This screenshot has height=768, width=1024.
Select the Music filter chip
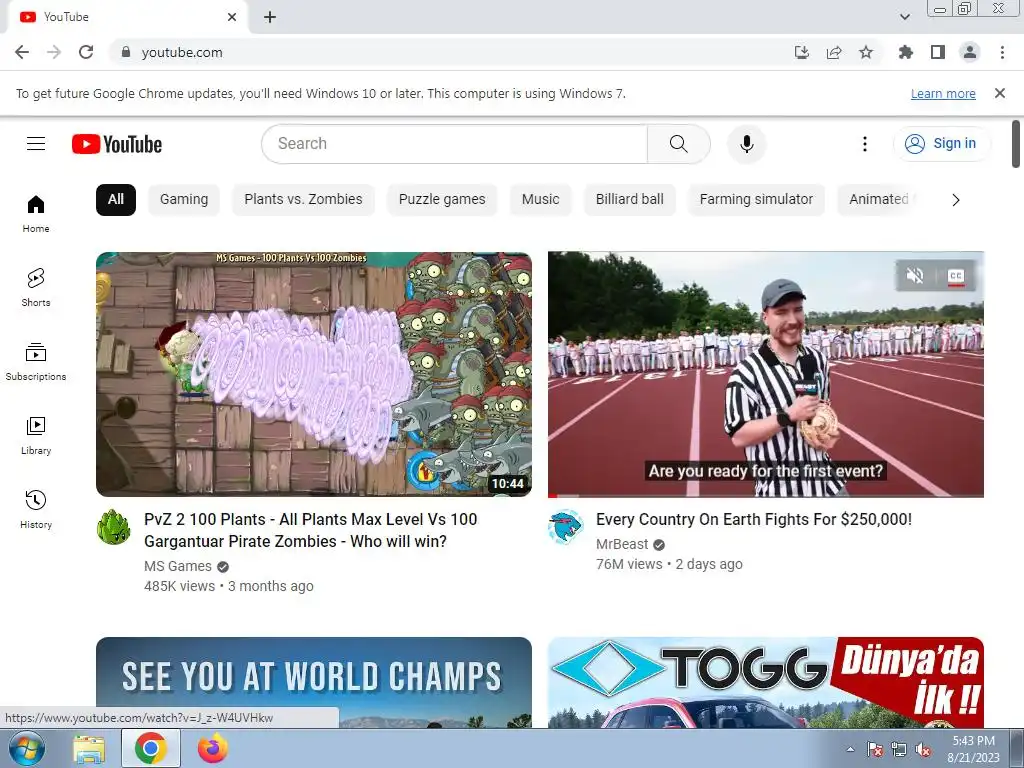point(541,199)
